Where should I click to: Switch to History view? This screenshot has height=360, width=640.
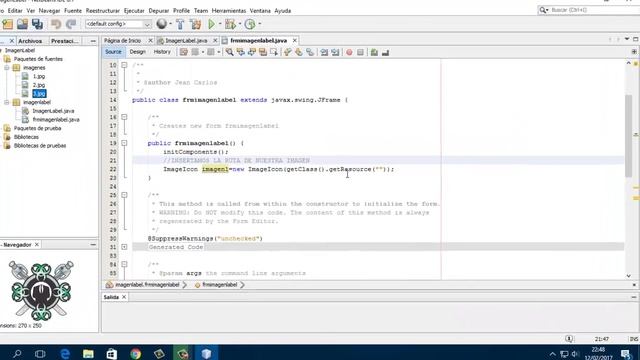(162, 52)
